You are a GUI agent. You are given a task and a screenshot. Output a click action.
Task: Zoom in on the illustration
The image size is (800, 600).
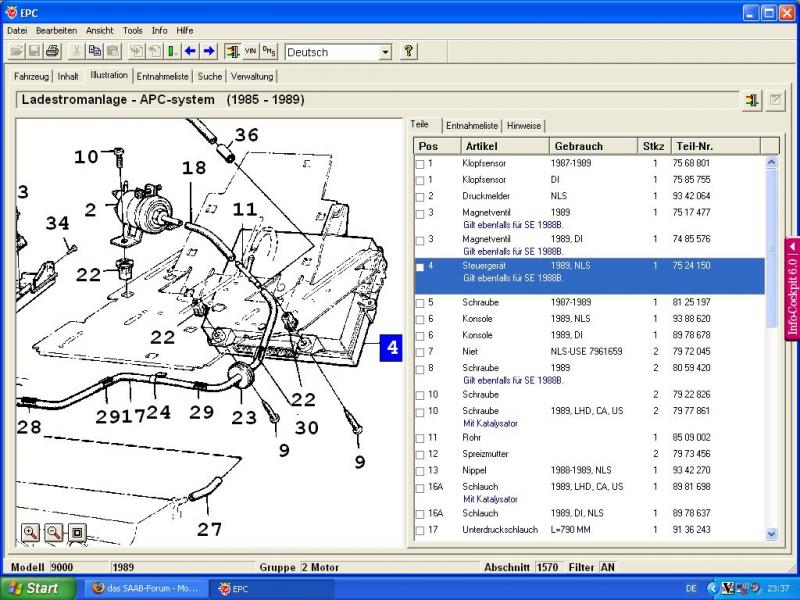click(x=31, y=533)
